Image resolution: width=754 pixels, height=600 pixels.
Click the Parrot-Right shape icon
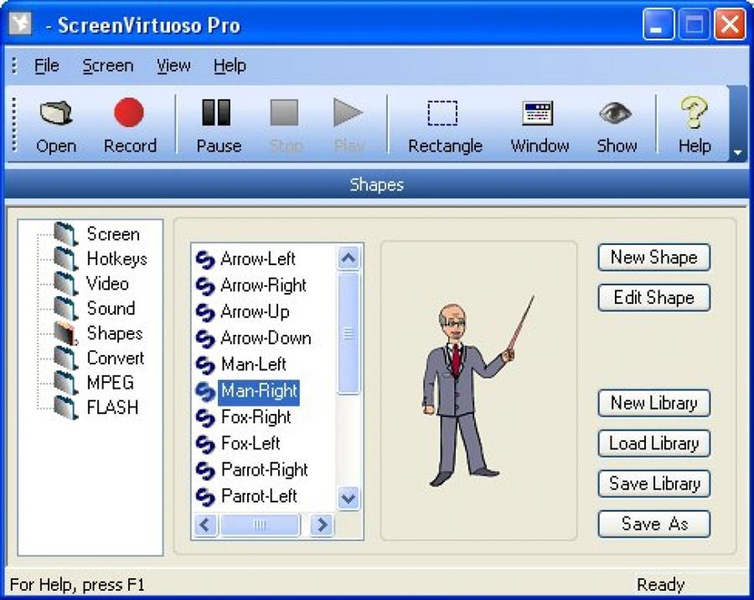[205, 471]
